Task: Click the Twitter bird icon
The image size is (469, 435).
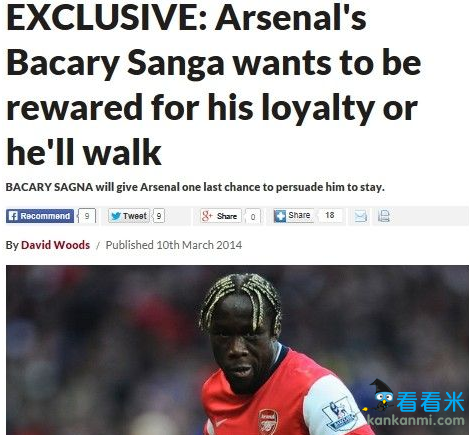Action: (116, 216)
